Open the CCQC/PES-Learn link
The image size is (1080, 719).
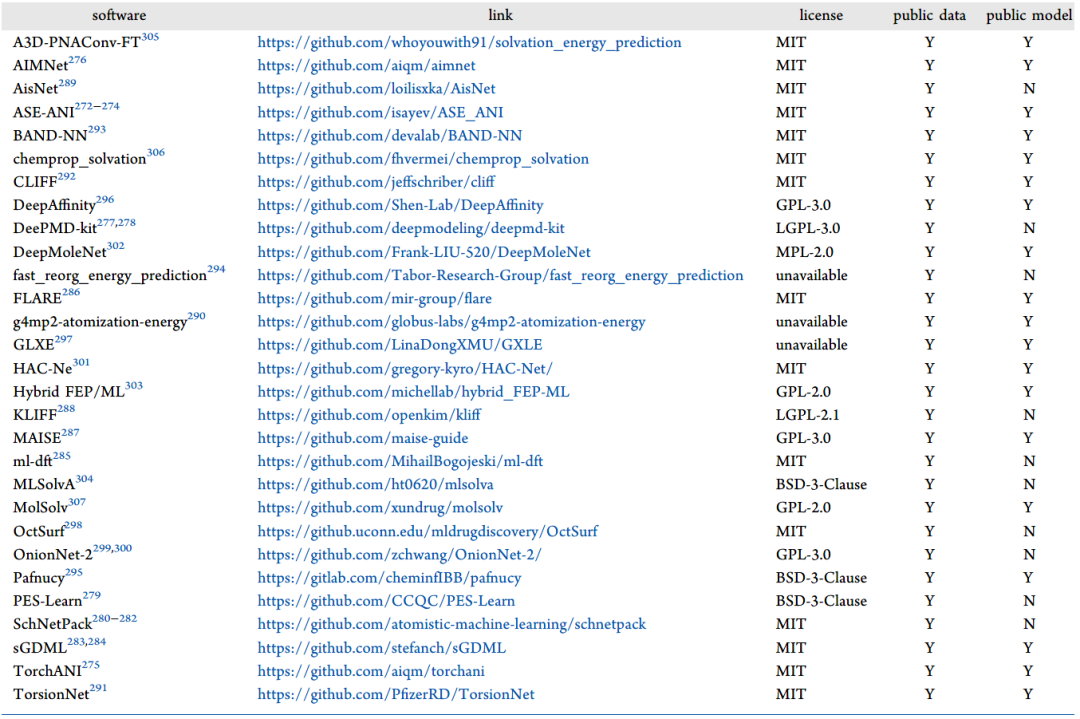tap(386, 601)
